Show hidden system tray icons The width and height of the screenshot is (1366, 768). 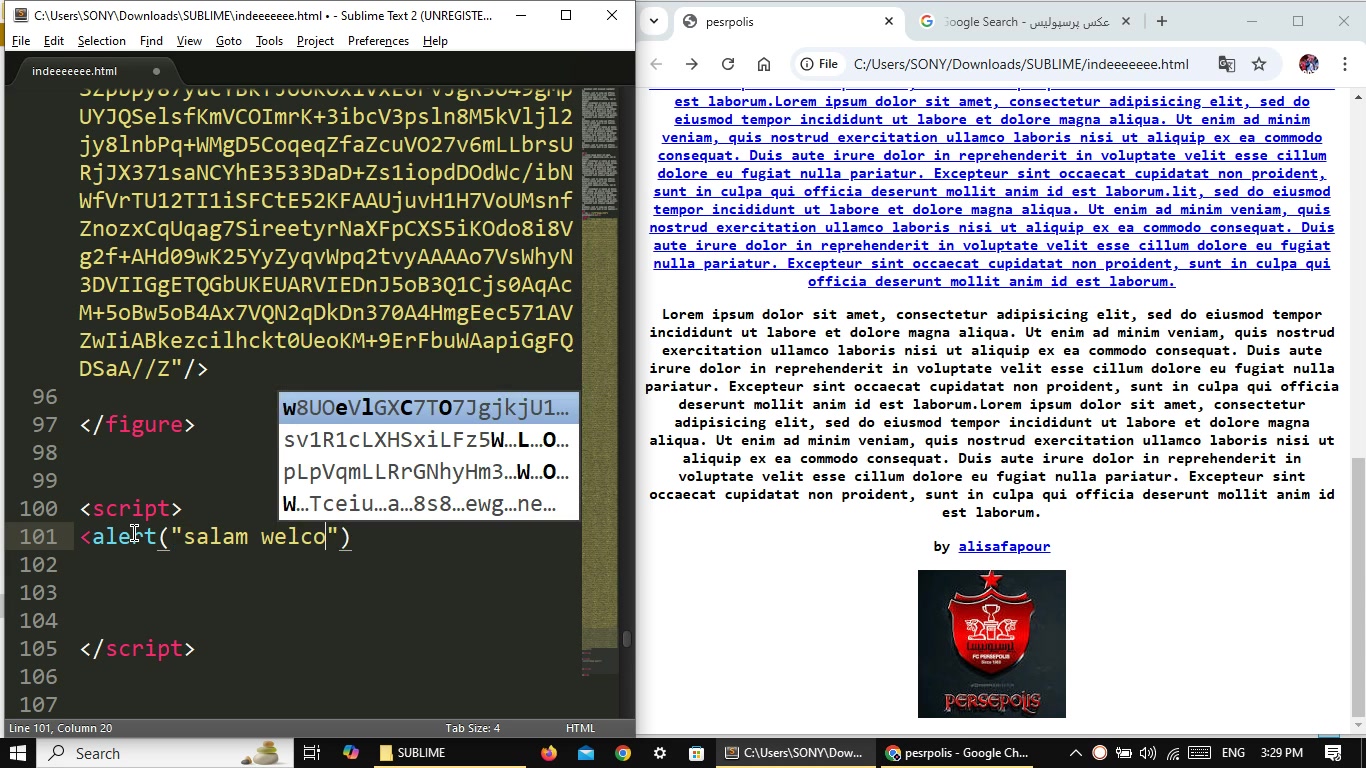pos(1076,753)
